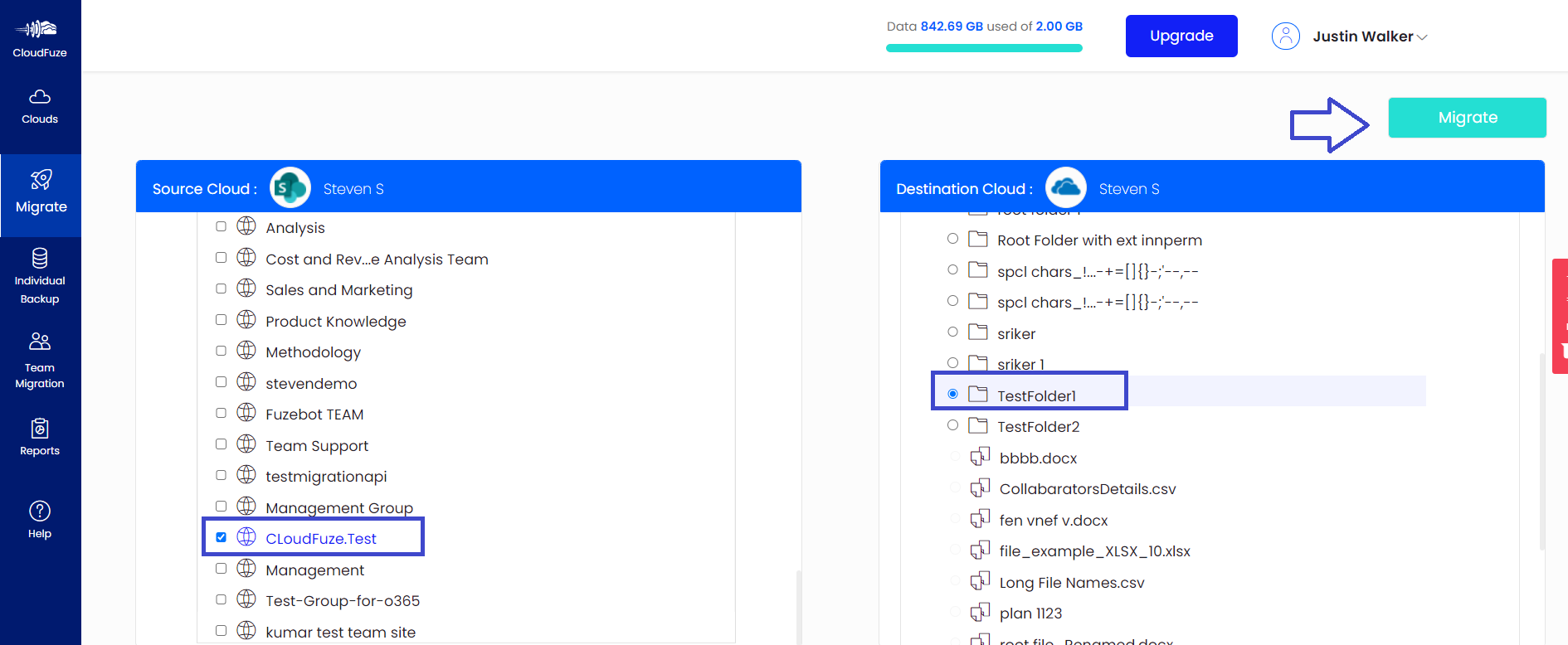Open the Management Group site
1568x645 pixels.
click(339, 507)
